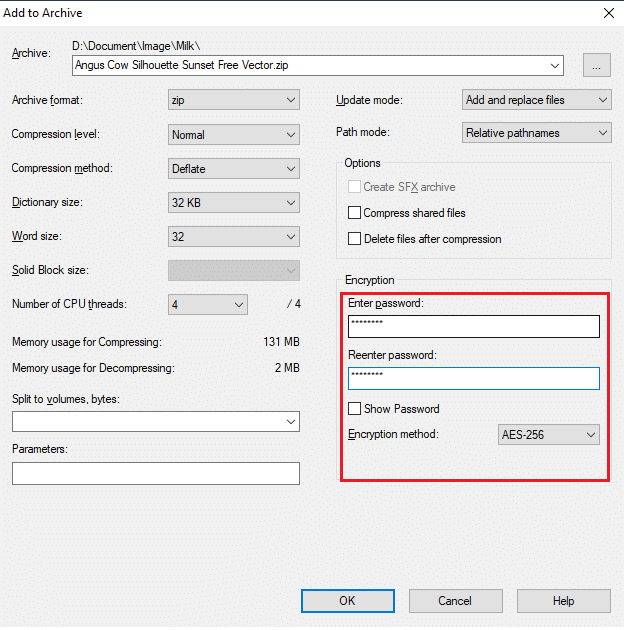Screen dimensions: 630x630
Task: Open the Archive format dropdown
Action: click(x=234, y=100)
